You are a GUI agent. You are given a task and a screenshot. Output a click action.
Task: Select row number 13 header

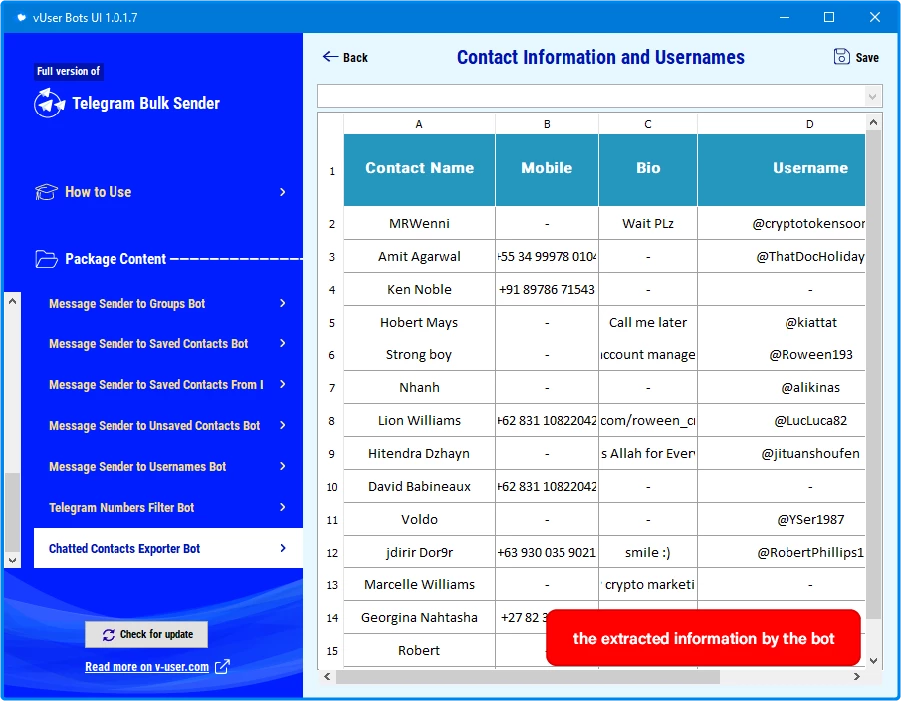(x=332, y=585)
